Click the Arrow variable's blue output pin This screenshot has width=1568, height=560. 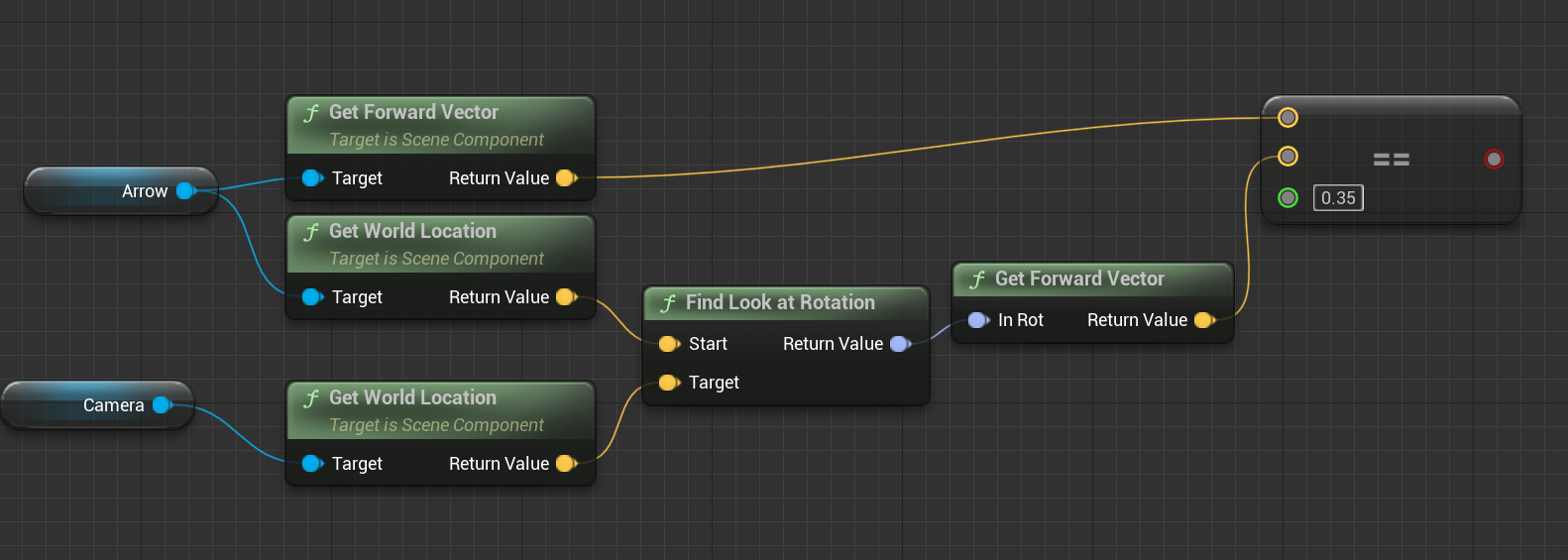pos(184,191)
